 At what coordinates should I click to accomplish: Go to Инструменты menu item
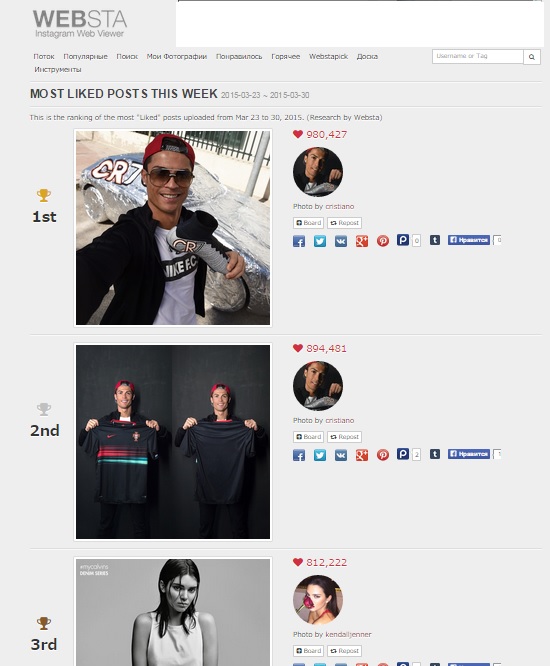pos(58,69)
